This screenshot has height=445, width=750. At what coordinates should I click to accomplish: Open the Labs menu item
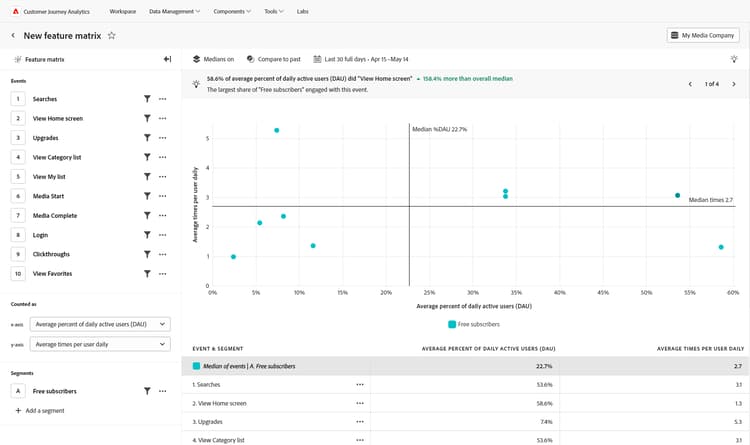(x=303, y=11)
